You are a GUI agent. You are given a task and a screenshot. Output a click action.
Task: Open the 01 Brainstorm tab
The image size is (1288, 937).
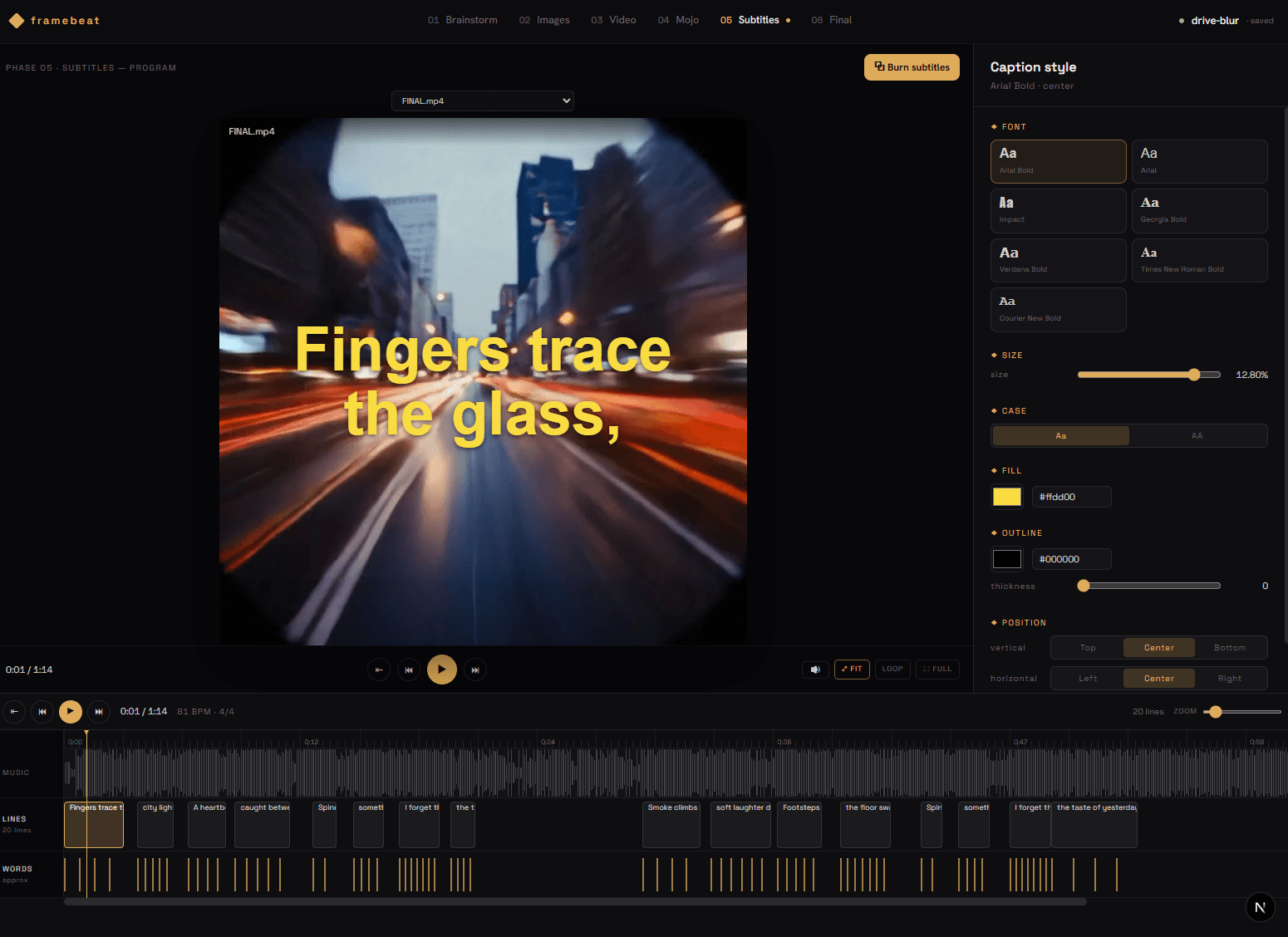pos(463,20)
